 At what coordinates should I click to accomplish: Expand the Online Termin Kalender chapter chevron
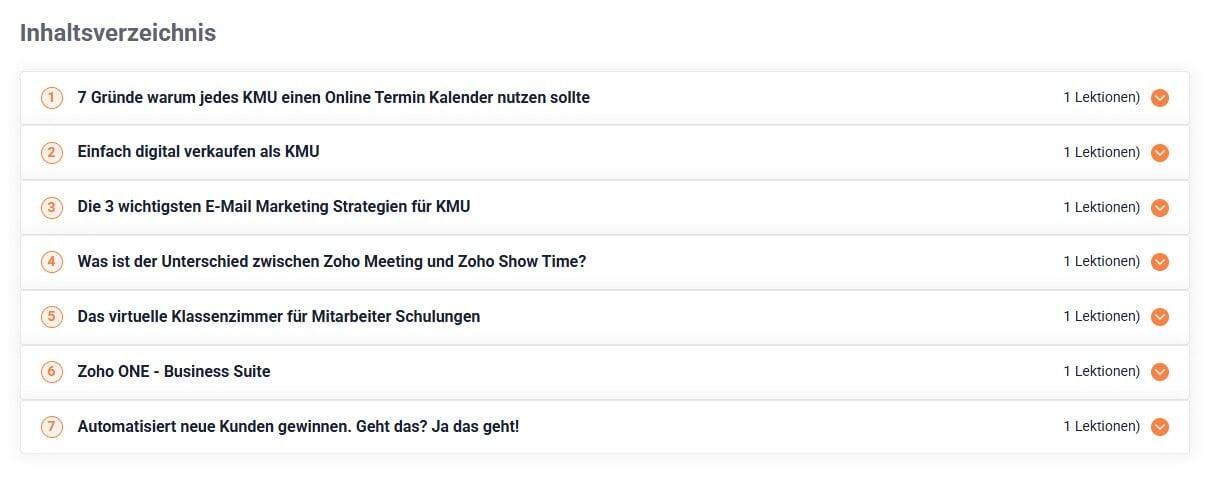coord(1160,98)
